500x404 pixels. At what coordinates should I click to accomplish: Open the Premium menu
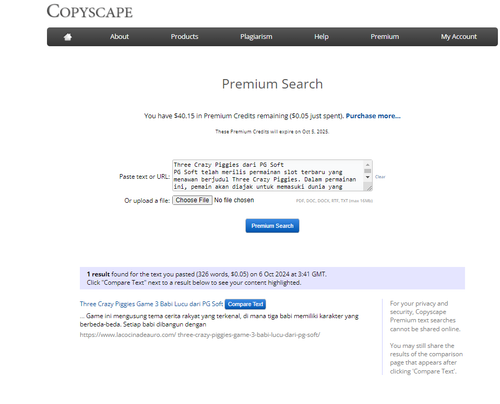pos(385,37)
